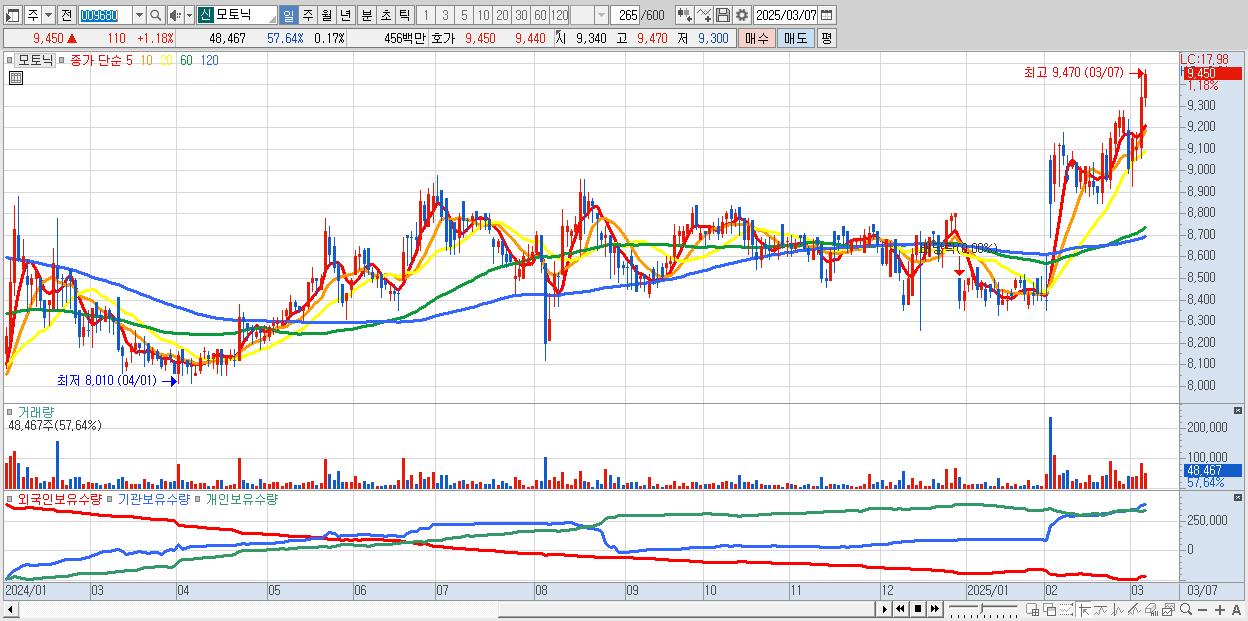The width and height of the screenshot is (1248, 621).
Task: Switch to 틱 tick chart period
Action: (404, 15)
